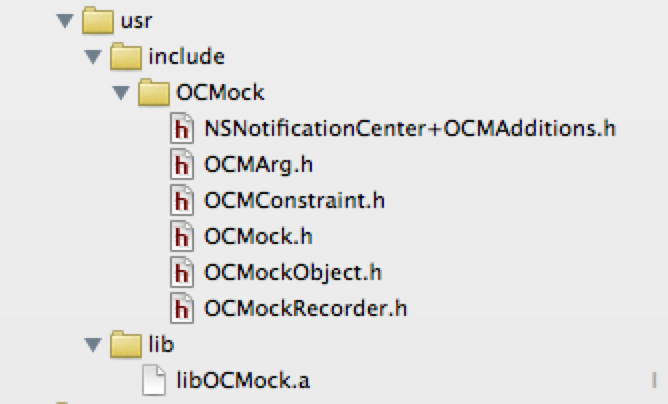The height and width of the screenshot is (404, 668).
Task: Select the lib folder label
Action: 161,344
